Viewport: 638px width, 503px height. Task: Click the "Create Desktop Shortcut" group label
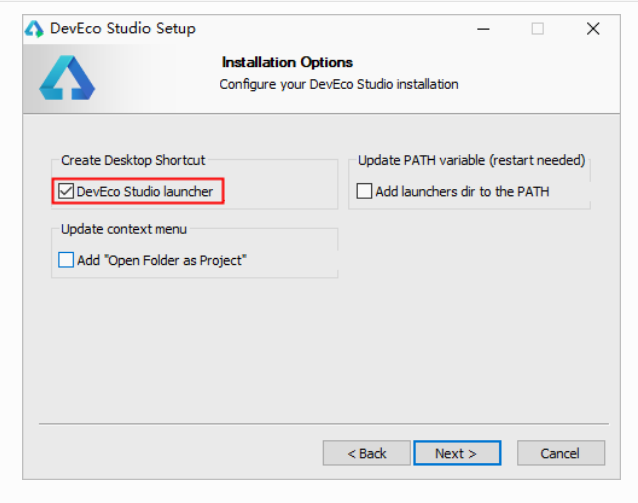click(x=133, y=160)
